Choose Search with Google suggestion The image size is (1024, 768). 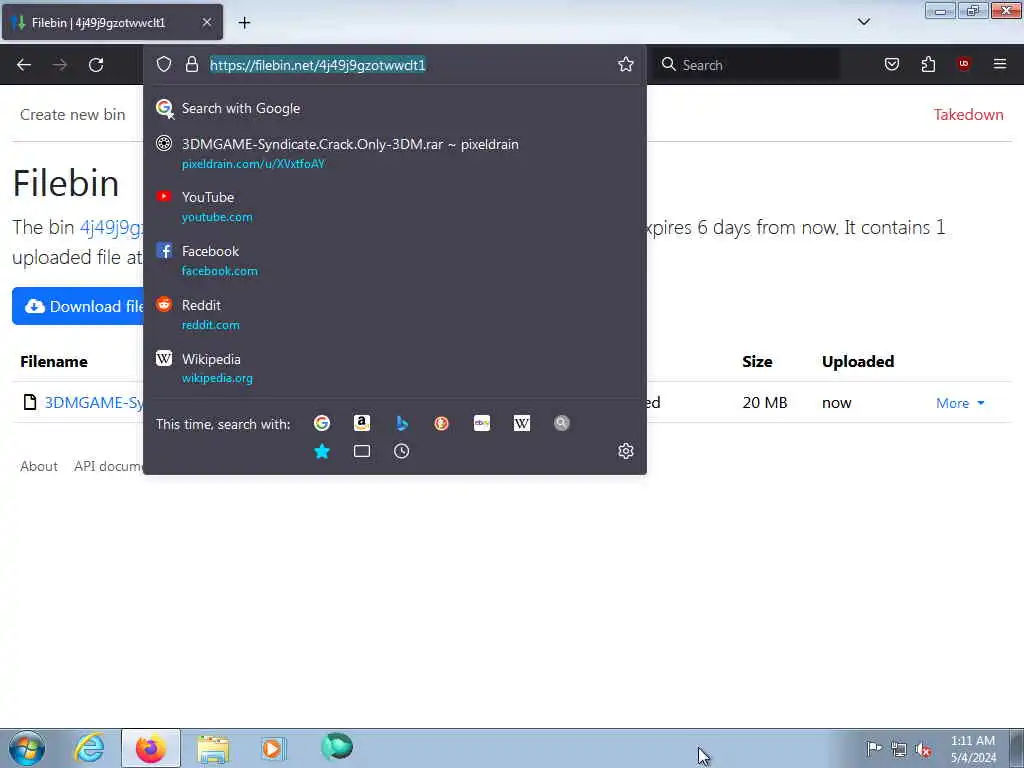(394, 108)
